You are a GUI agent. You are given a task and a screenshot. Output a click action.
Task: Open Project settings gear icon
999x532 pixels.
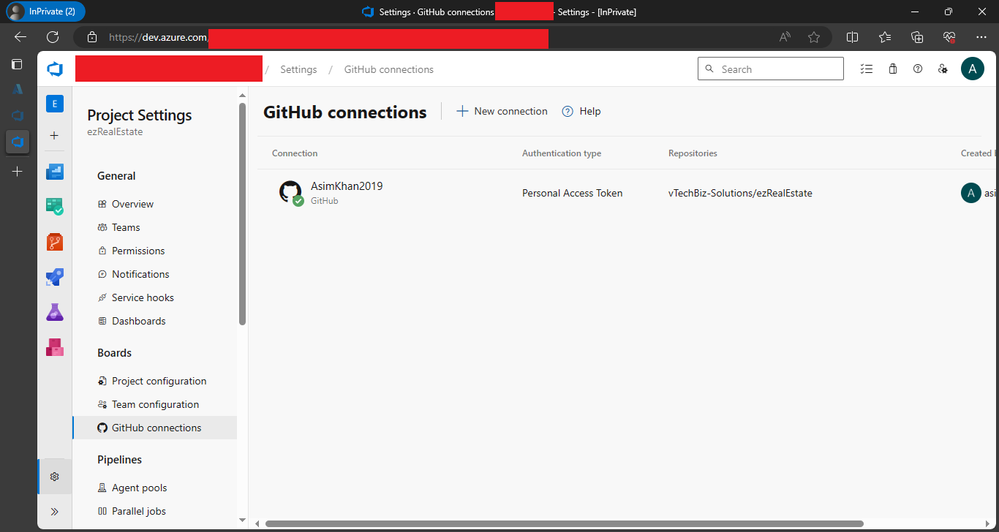coord(55,477)
